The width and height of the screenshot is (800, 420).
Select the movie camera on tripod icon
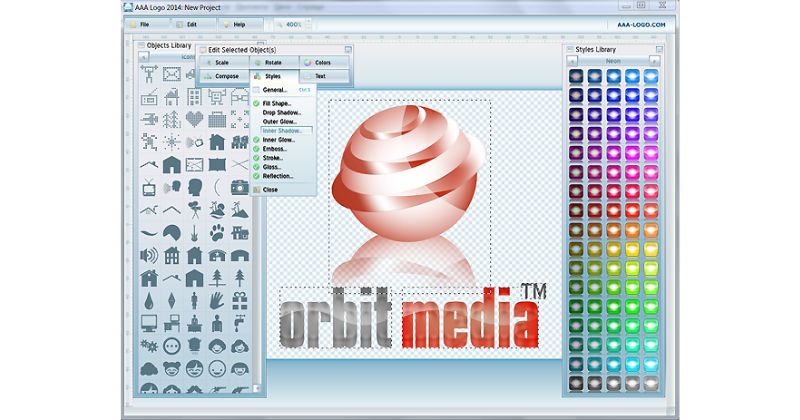194,210
